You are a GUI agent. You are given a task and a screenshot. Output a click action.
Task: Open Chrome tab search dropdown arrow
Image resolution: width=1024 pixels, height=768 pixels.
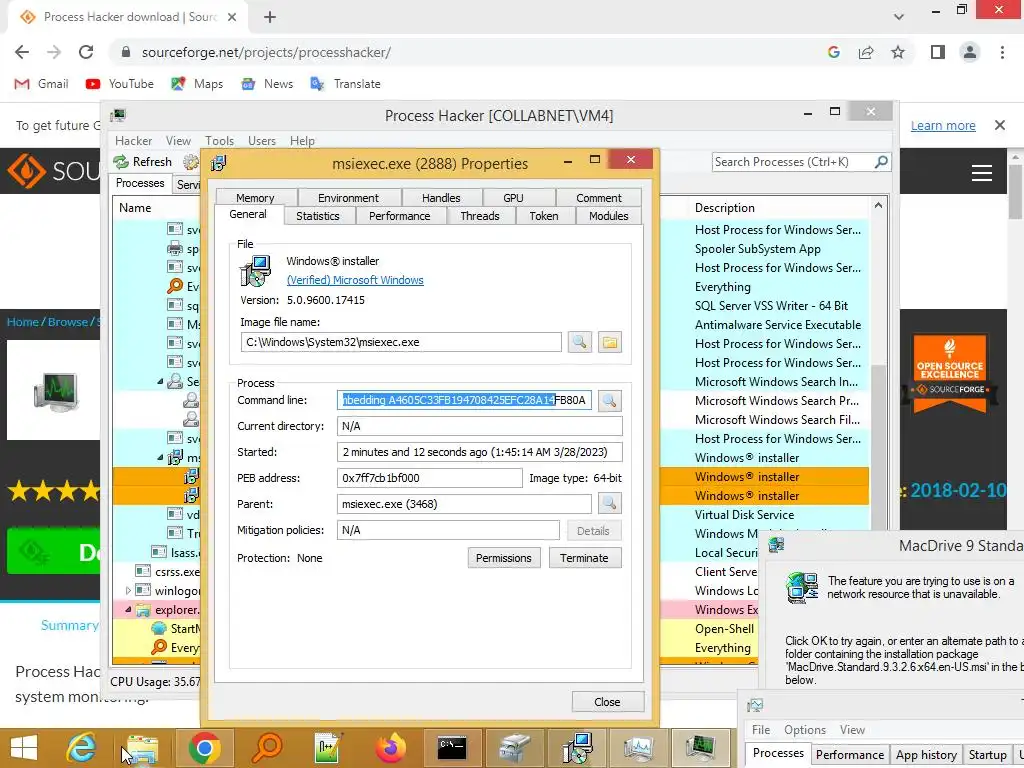coord(899,17)
